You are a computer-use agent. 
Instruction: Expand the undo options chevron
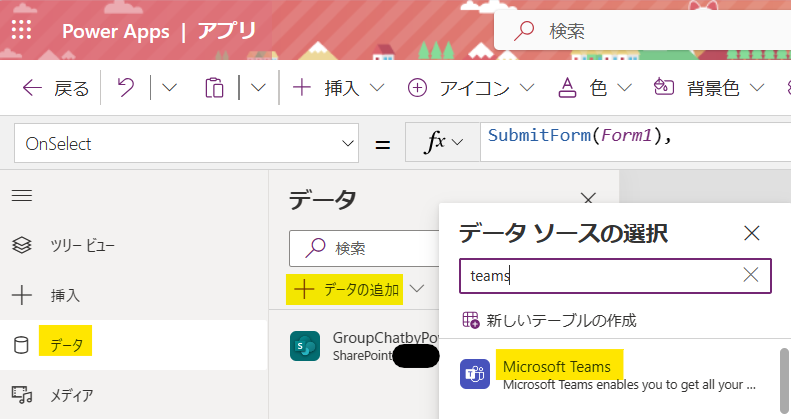coord(169,88)
